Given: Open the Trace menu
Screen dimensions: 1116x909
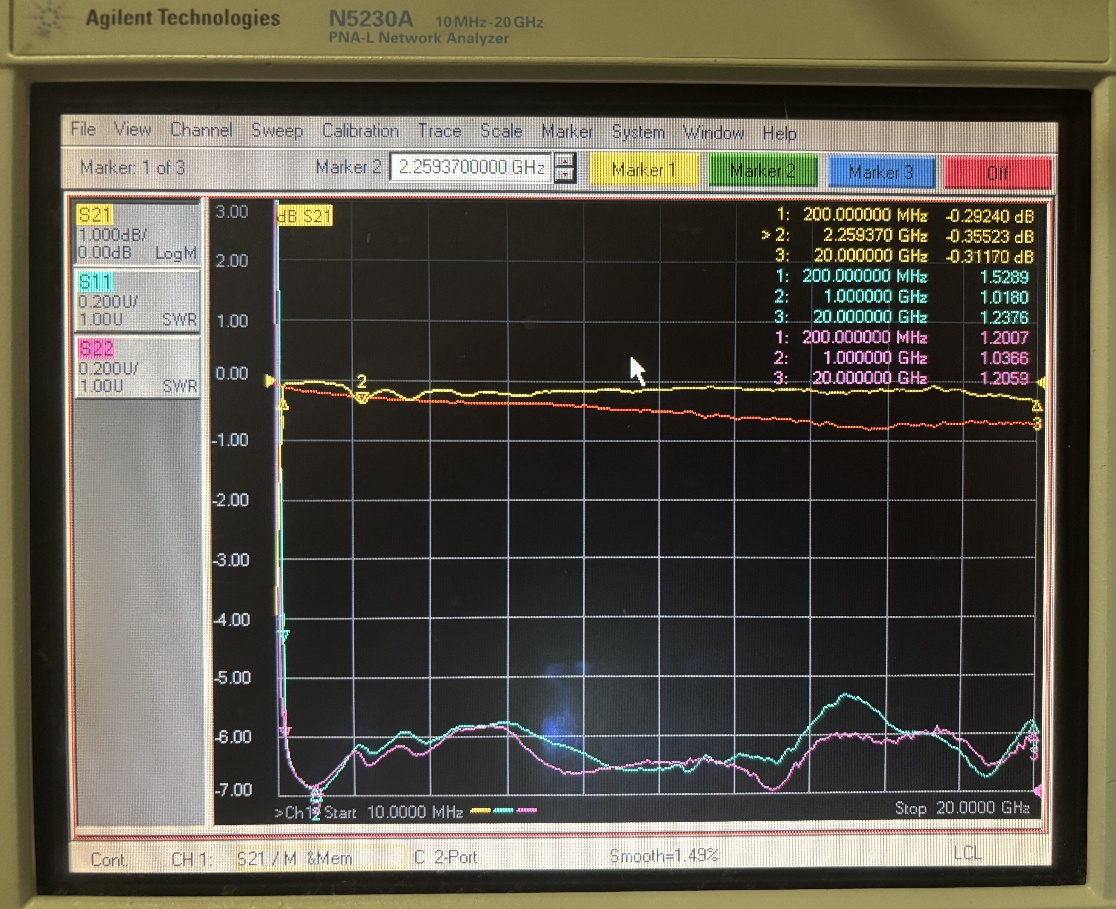Looking at the screenshot, I should [x=440, y=131].
